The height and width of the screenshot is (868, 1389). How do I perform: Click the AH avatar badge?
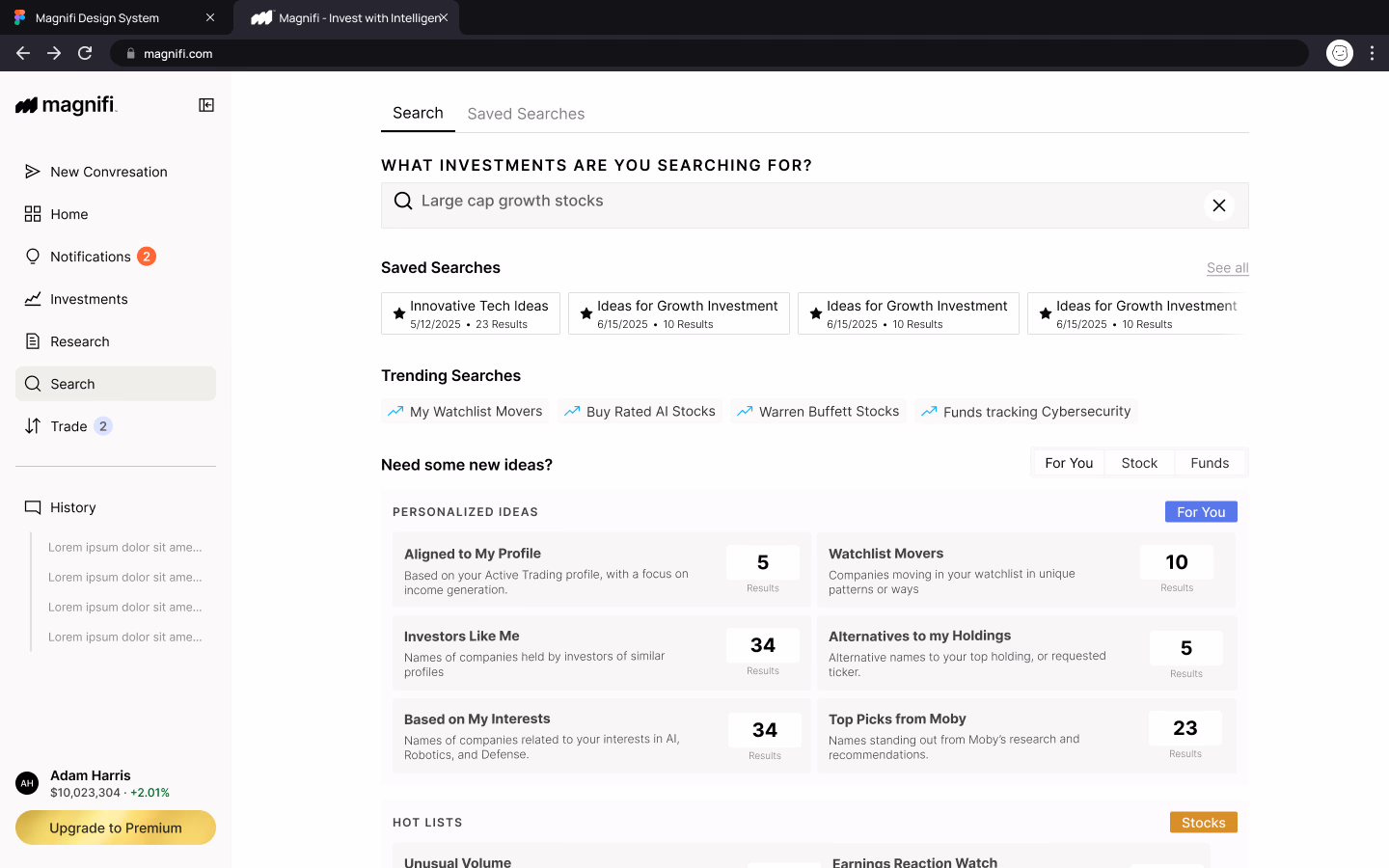click(x=27, y=783)
